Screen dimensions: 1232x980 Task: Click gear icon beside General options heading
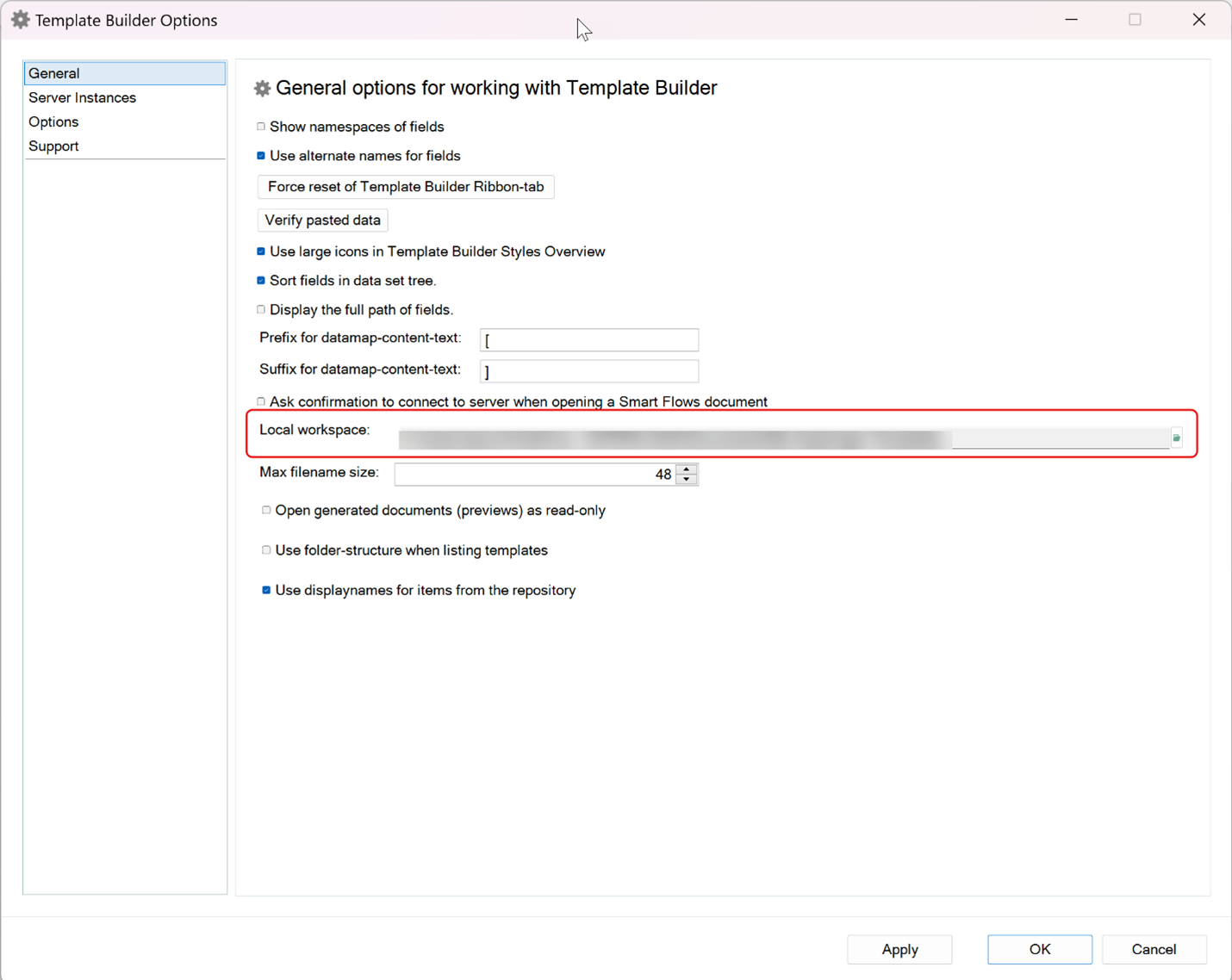(262, 88)
